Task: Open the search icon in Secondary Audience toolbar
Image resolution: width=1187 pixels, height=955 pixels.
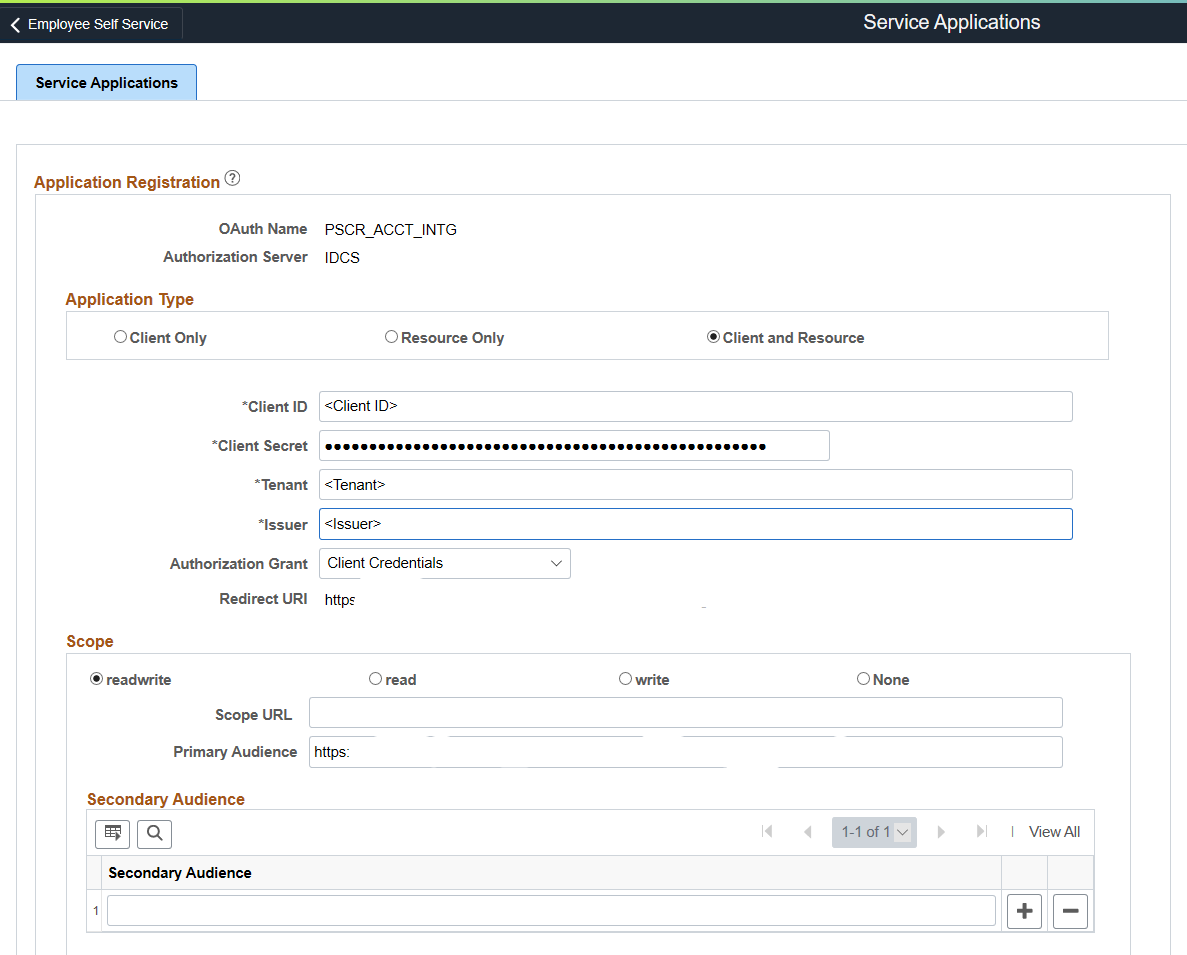Action: pos(154,833)
